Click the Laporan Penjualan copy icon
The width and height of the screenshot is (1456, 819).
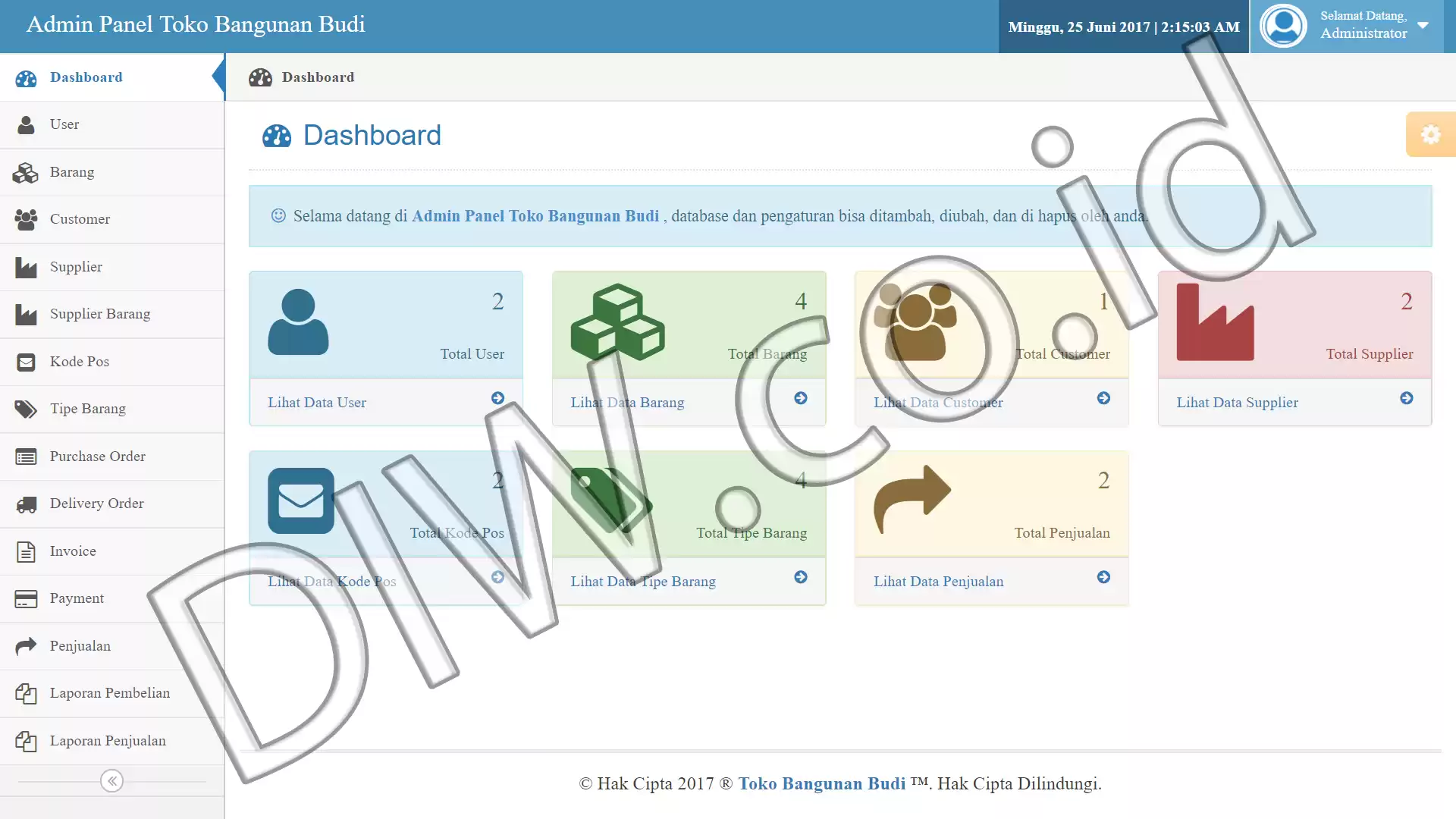coord(26,741)
